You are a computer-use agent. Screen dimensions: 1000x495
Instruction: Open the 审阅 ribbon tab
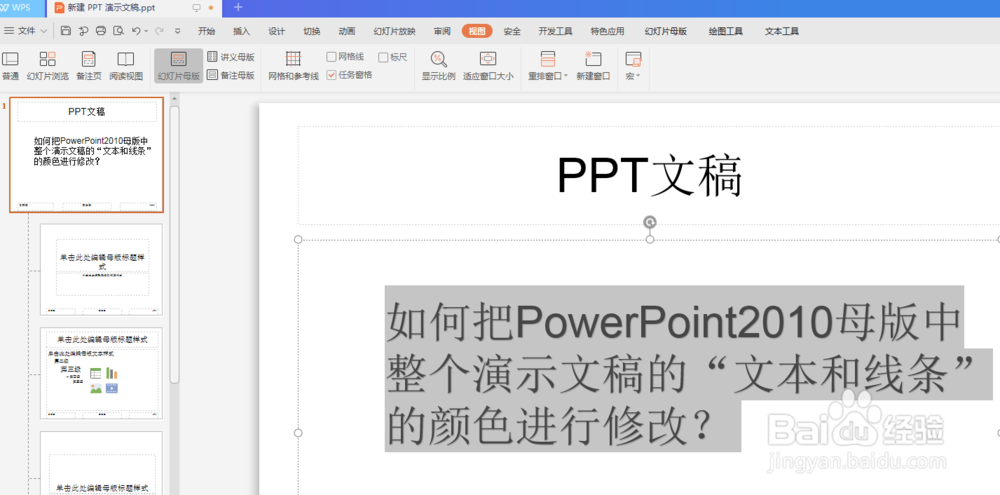[x=443, y=31]
